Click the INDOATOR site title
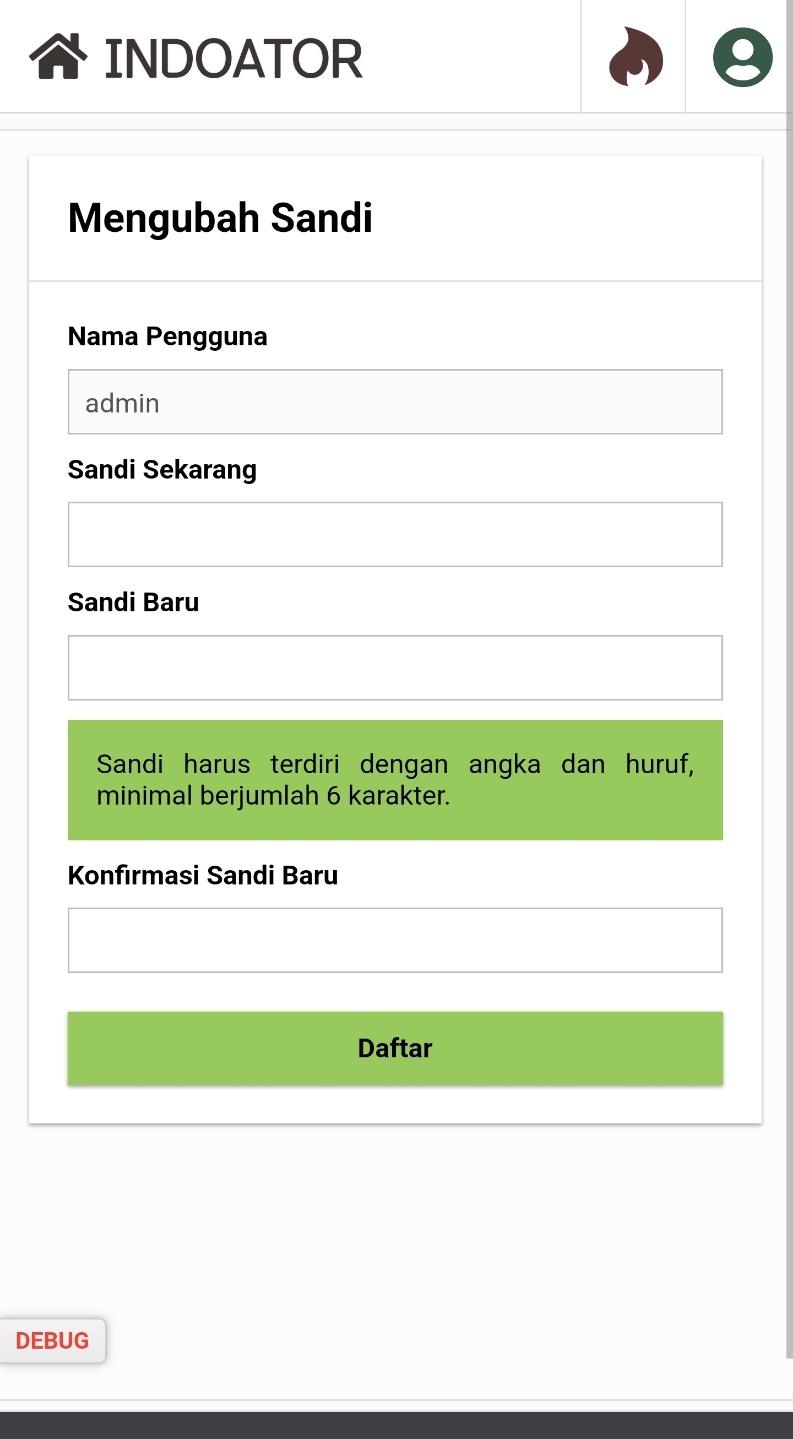The width and height of the screenshot is (793, 1439). point(233,58)
